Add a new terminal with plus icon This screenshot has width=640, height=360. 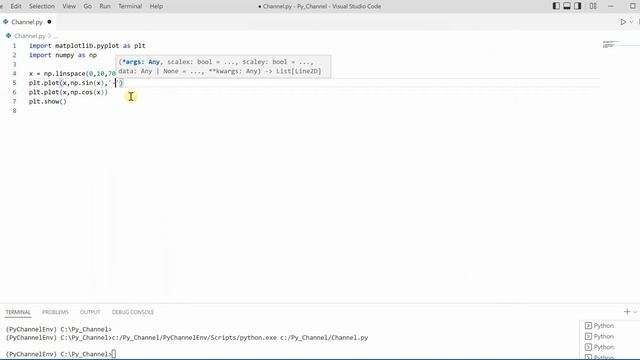(x=627, y=312)
